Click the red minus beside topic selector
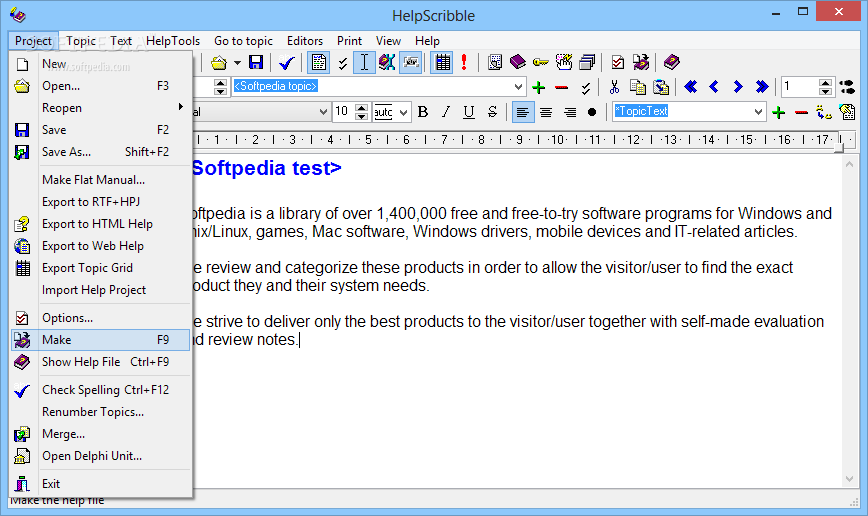This screenshot has width=868, height=516. [x=561, y=87]
